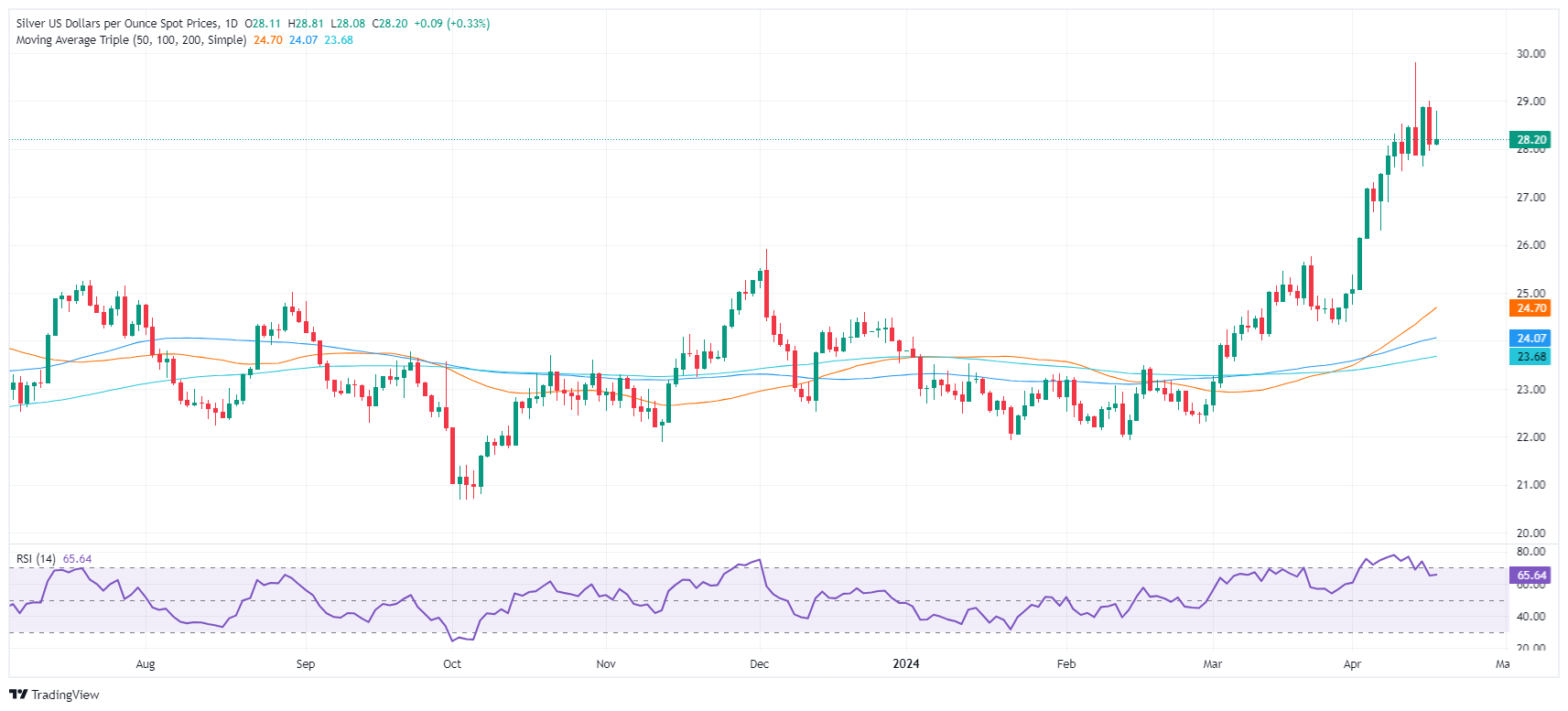Click the Dec label on the time axis
The height and width of the screenshot is (711, 1568).
tap(759, 663)
